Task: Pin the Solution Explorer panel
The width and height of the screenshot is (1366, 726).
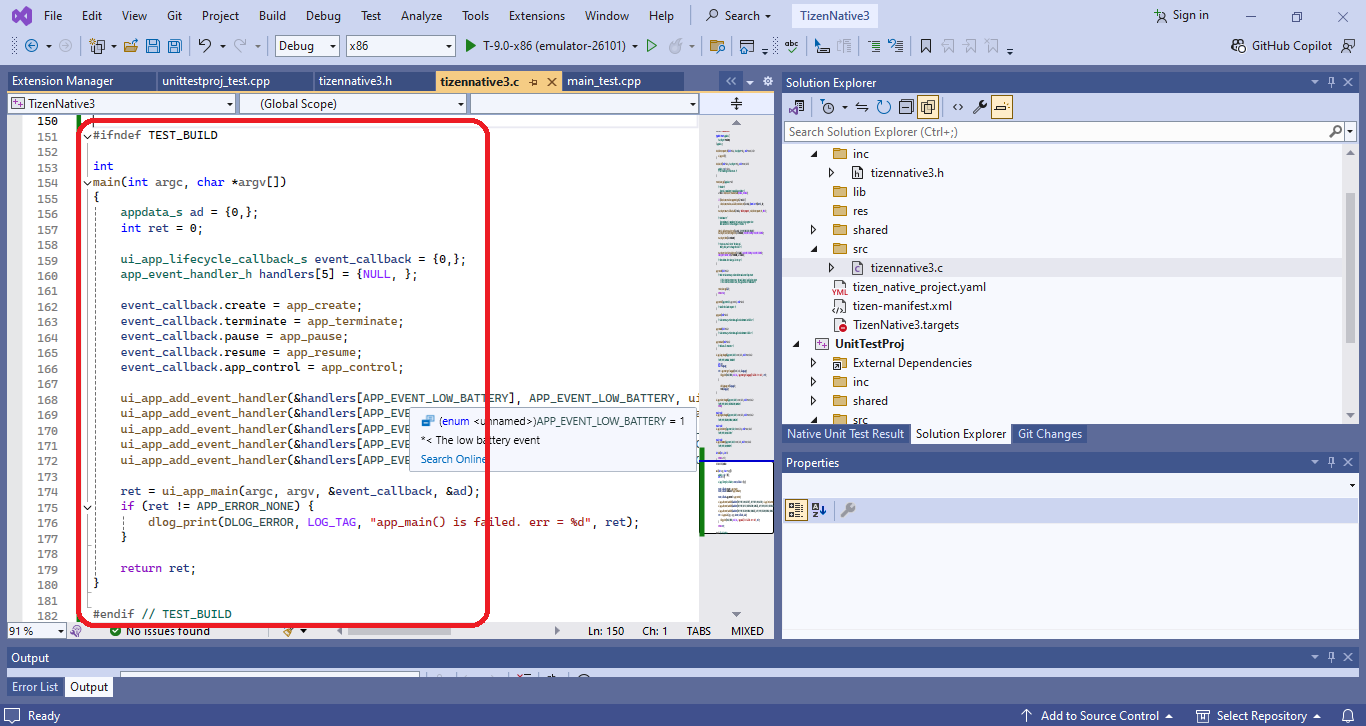Action: coord(1331,82)
